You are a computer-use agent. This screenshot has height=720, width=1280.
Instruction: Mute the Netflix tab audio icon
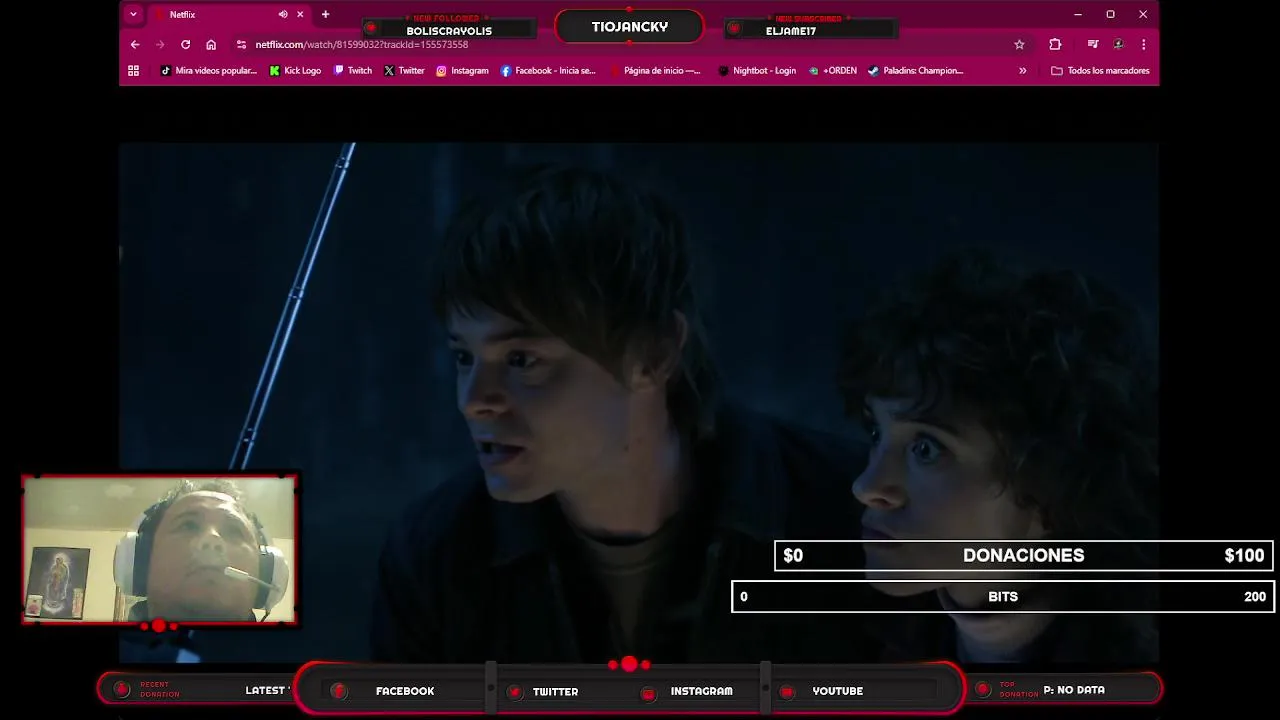pyautogui.click(x=283, y=14)
